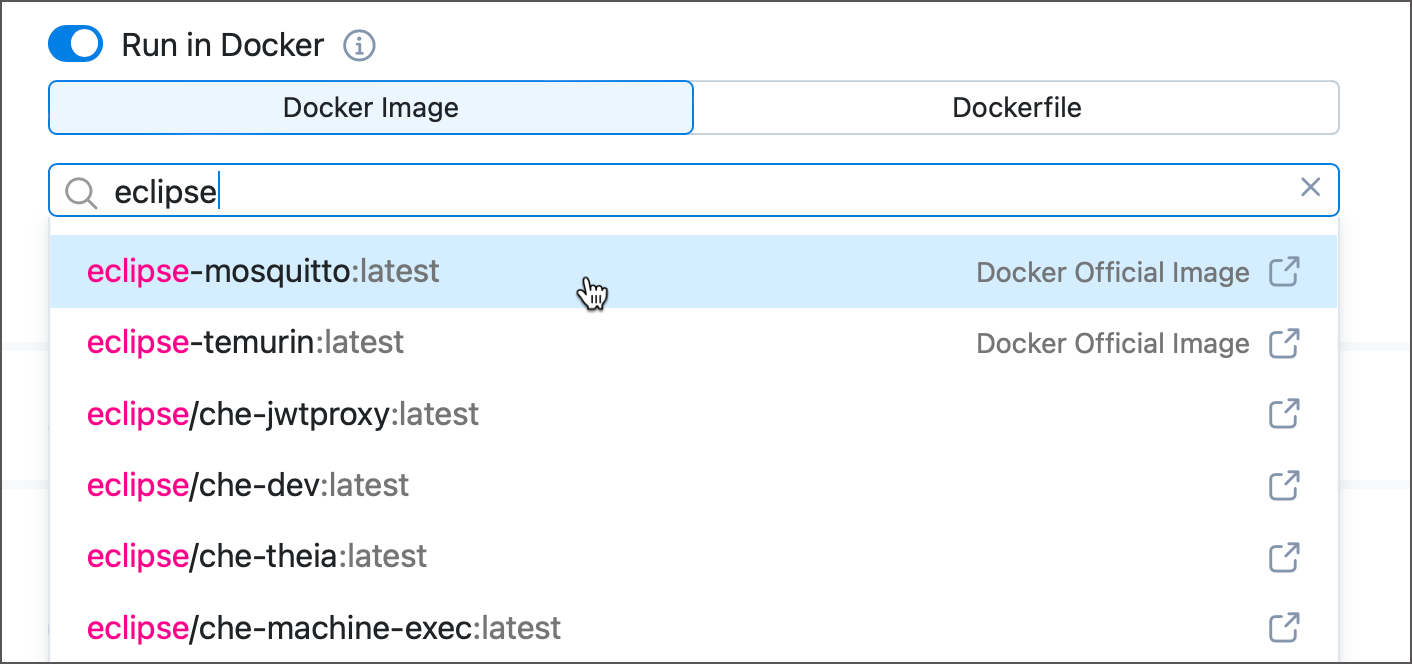Switch to the Docker Image tab
Screen dimensions: 1412x664
[370, 108]
